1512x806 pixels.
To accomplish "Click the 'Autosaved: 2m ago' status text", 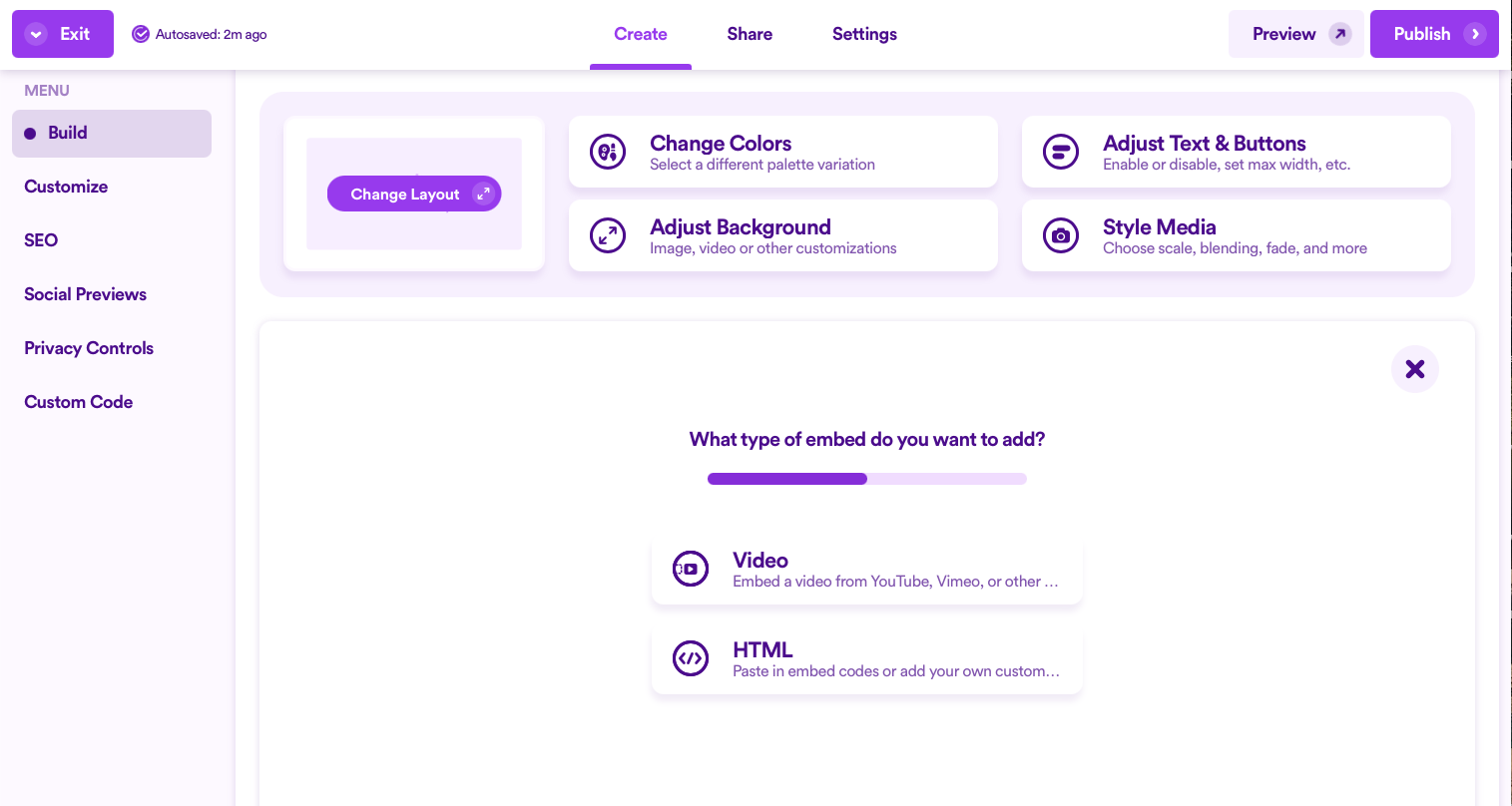I will [212, 34].
